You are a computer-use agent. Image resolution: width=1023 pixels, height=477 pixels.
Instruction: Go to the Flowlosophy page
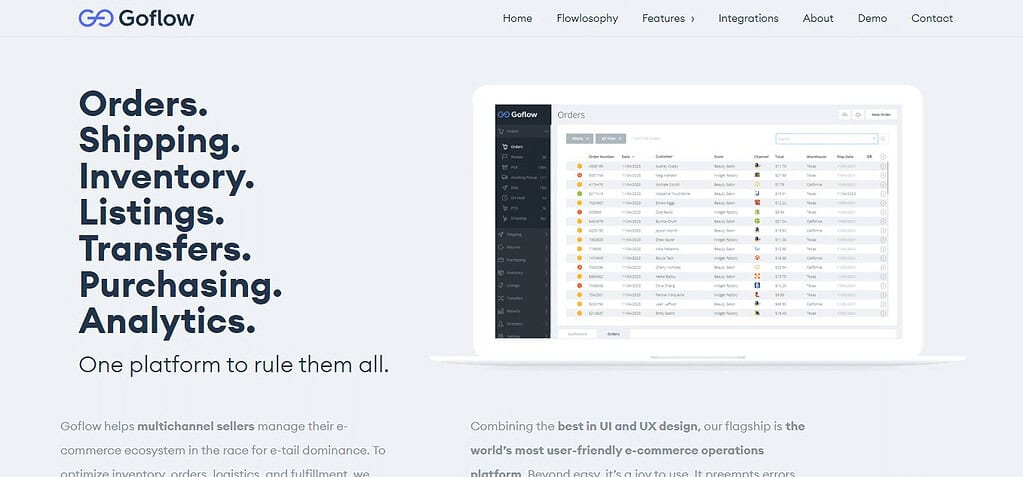[x=587, y=18]
